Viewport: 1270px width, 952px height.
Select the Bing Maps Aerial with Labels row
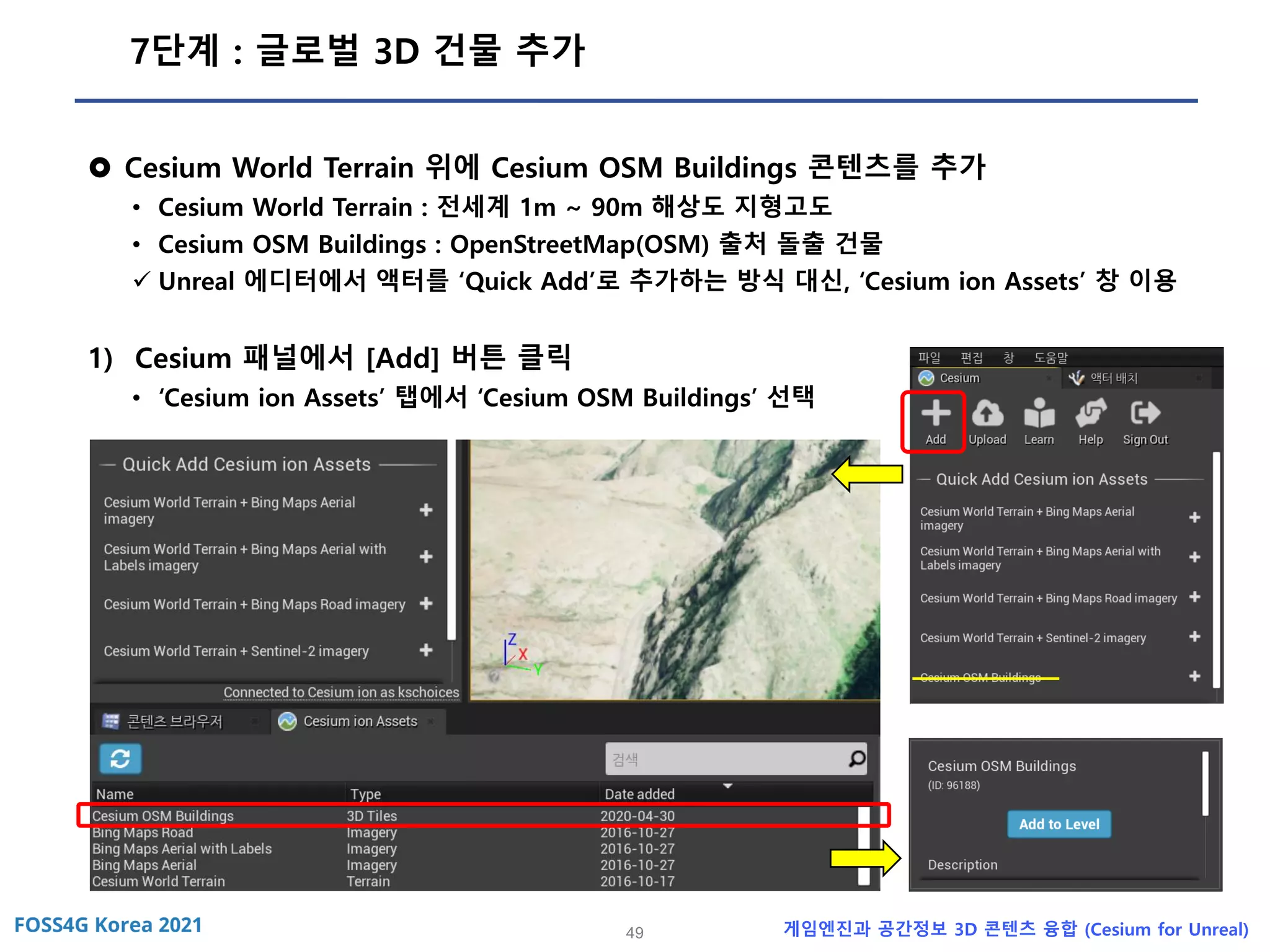(x=474, y=848)
